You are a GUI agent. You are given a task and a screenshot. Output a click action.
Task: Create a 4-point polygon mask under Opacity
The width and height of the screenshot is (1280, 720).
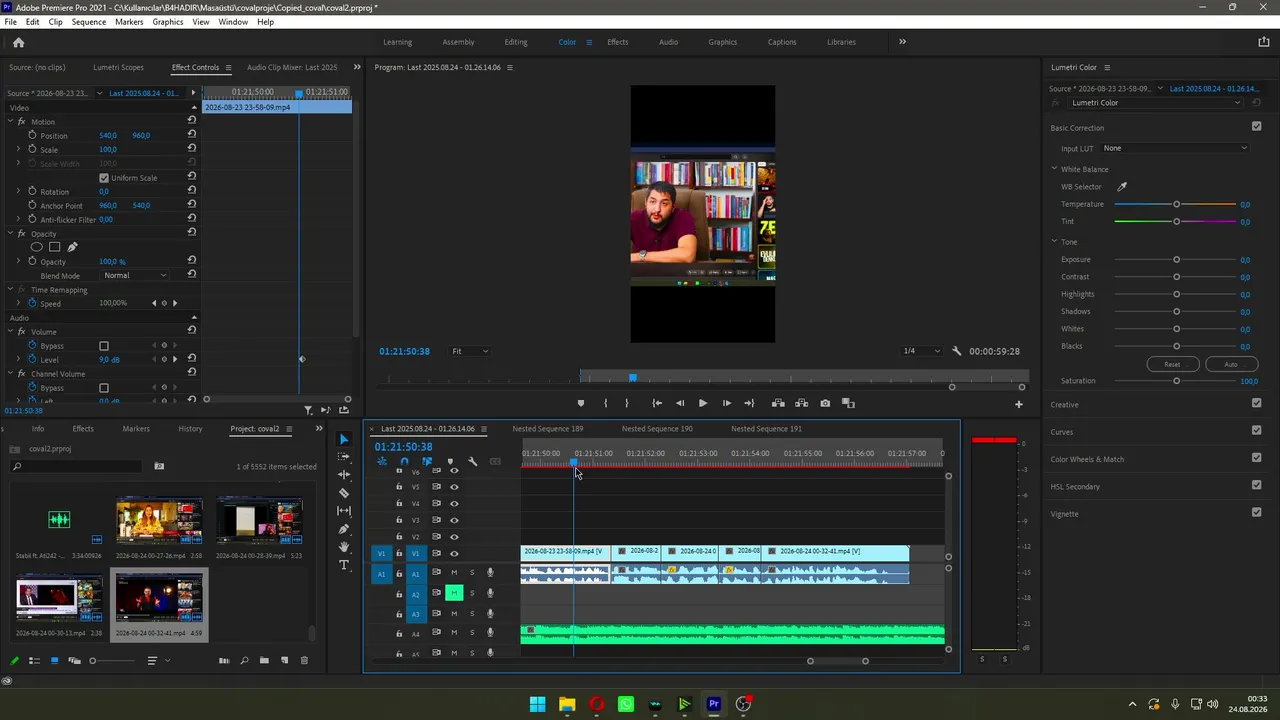54,247
